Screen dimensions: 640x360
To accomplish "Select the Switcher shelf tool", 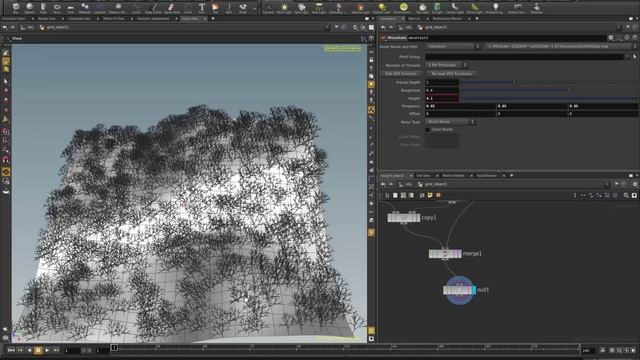I will point(536,8).
